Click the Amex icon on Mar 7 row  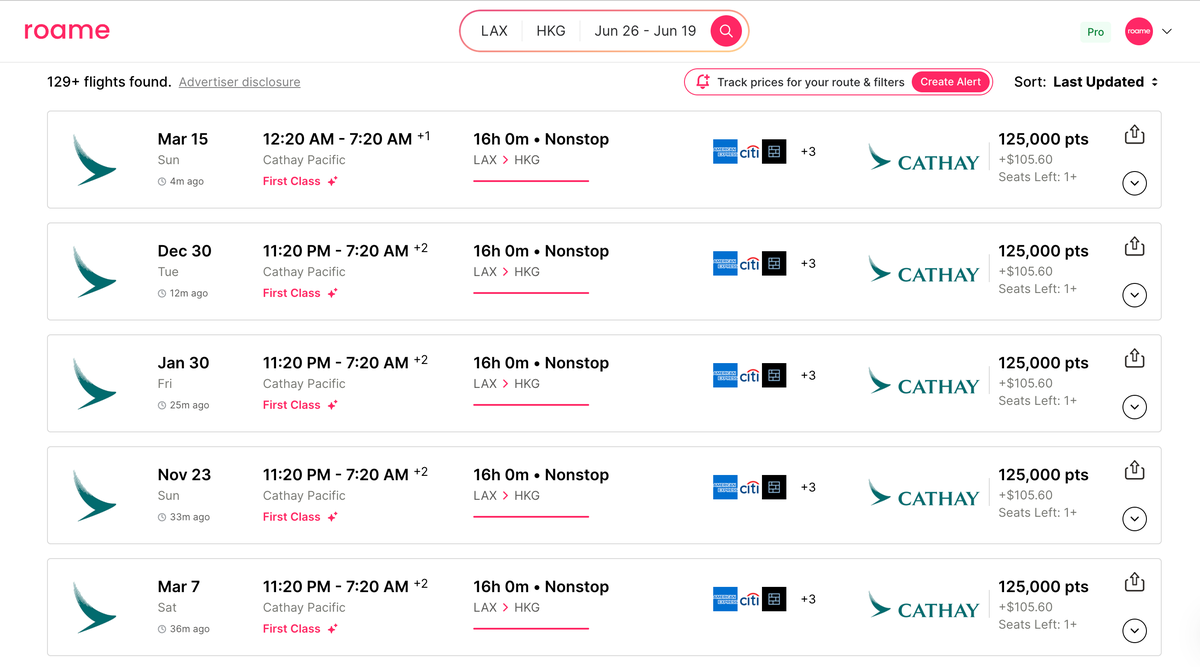coord(725,600)
